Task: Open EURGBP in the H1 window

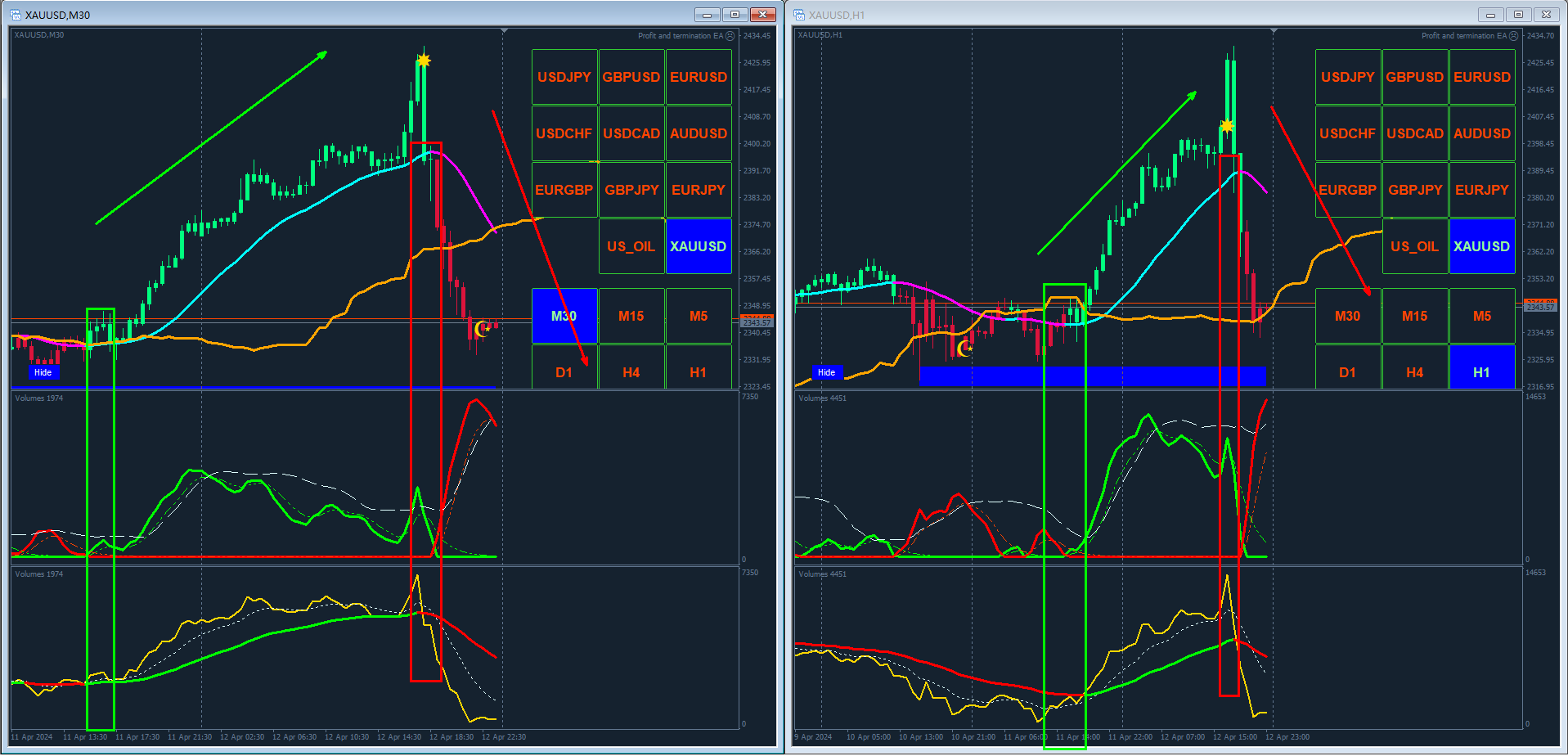Action: [x=1348, y=190]
